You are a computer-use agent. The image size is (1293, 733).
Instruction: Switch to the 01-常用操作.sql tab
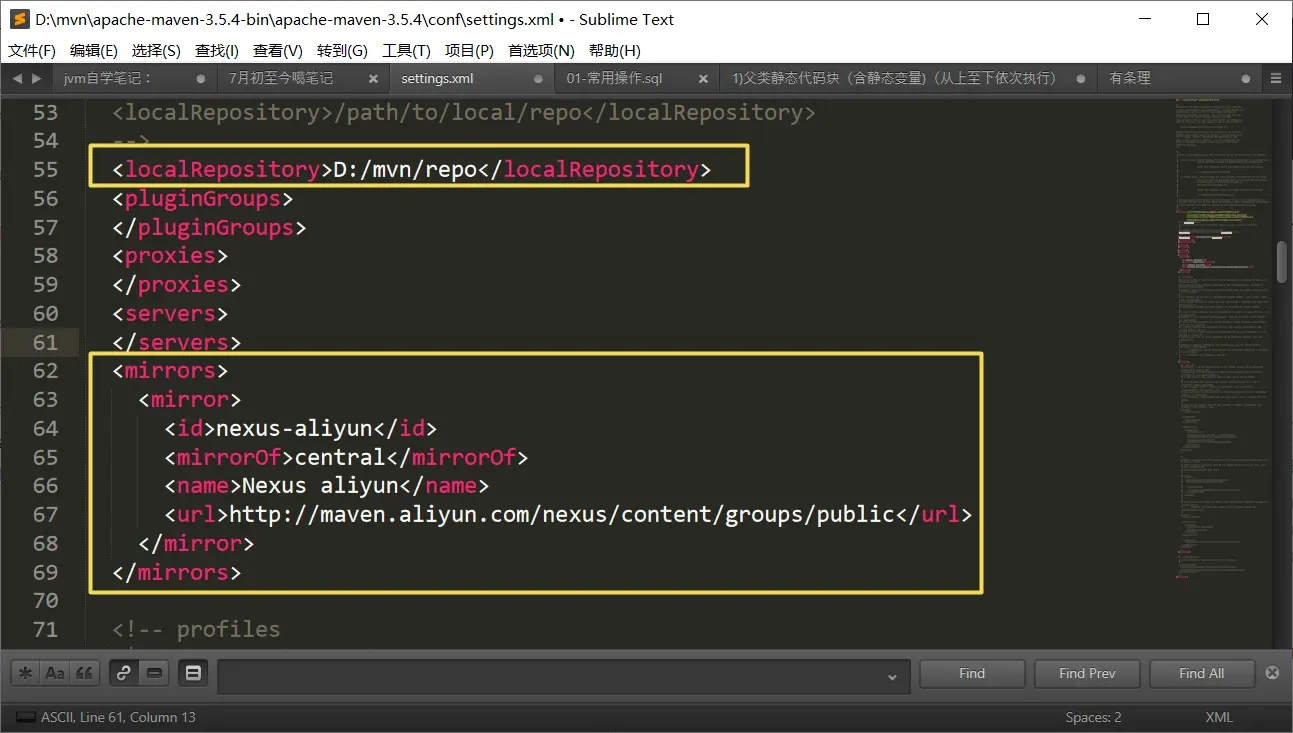point(636,78)
